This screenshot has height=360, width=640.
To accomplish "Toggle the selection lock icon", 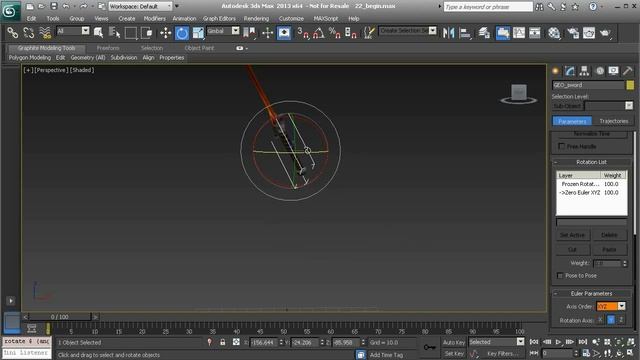I will click(222, 342).
